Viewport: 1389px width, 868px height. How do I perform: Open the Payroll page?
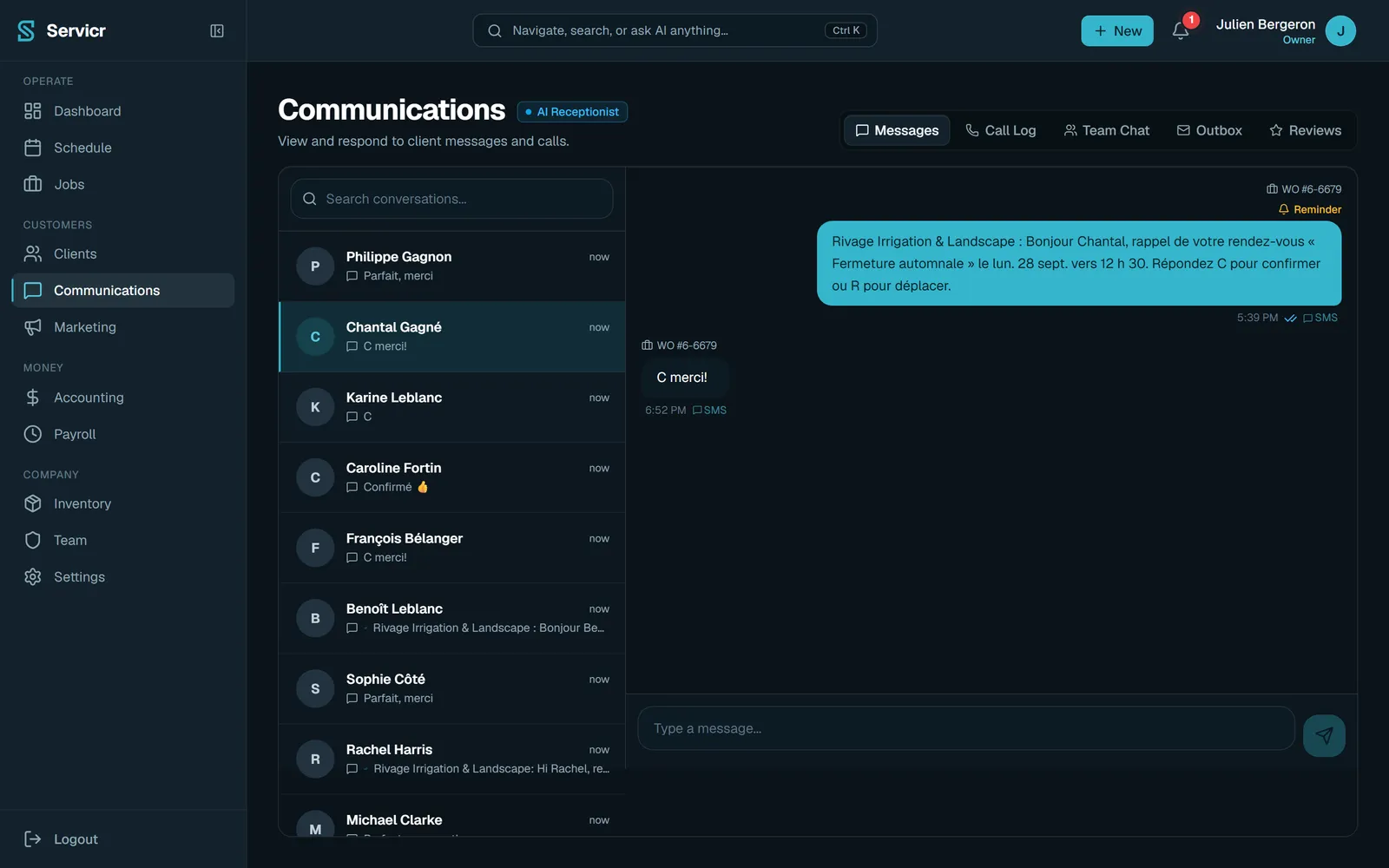[123, 433]
